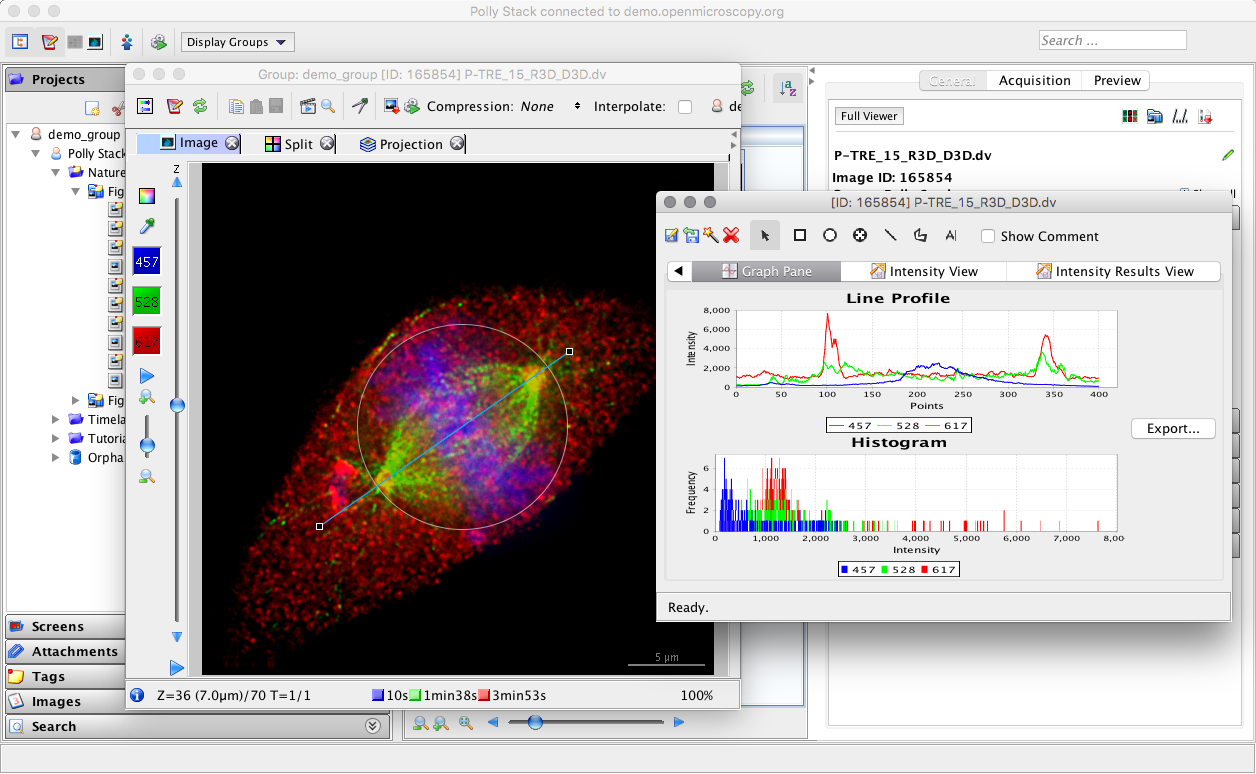Toggle the Interpolate checkbox
Image resolution: width=1256 pixels, height=774 pixels.
(x=685, y=107)
